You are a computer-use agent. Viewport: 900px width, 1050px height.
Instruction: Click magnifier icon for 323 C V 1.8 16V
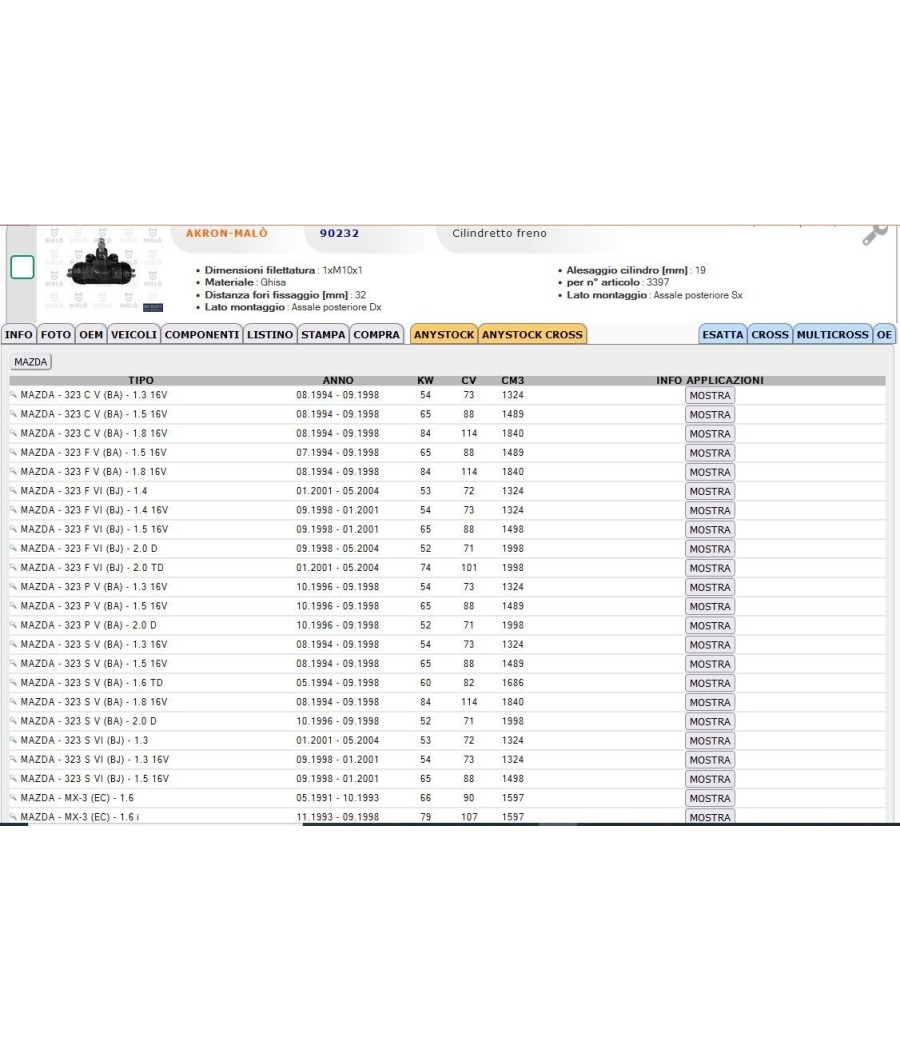pos(13,433)
